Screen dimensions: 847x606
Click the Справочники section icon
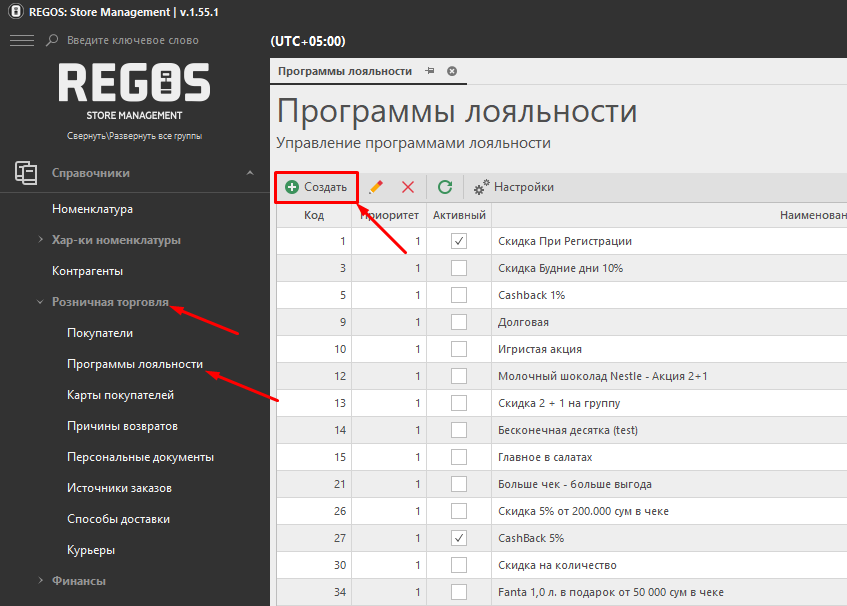point(26,173)
